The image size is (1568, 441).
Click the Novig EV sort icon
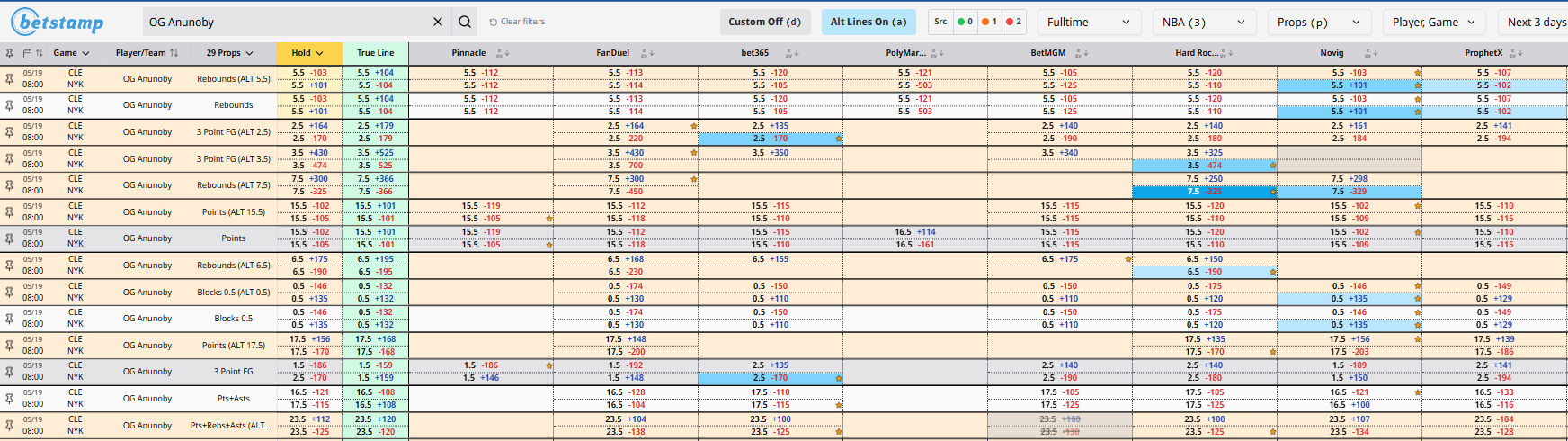(1371, 53)
